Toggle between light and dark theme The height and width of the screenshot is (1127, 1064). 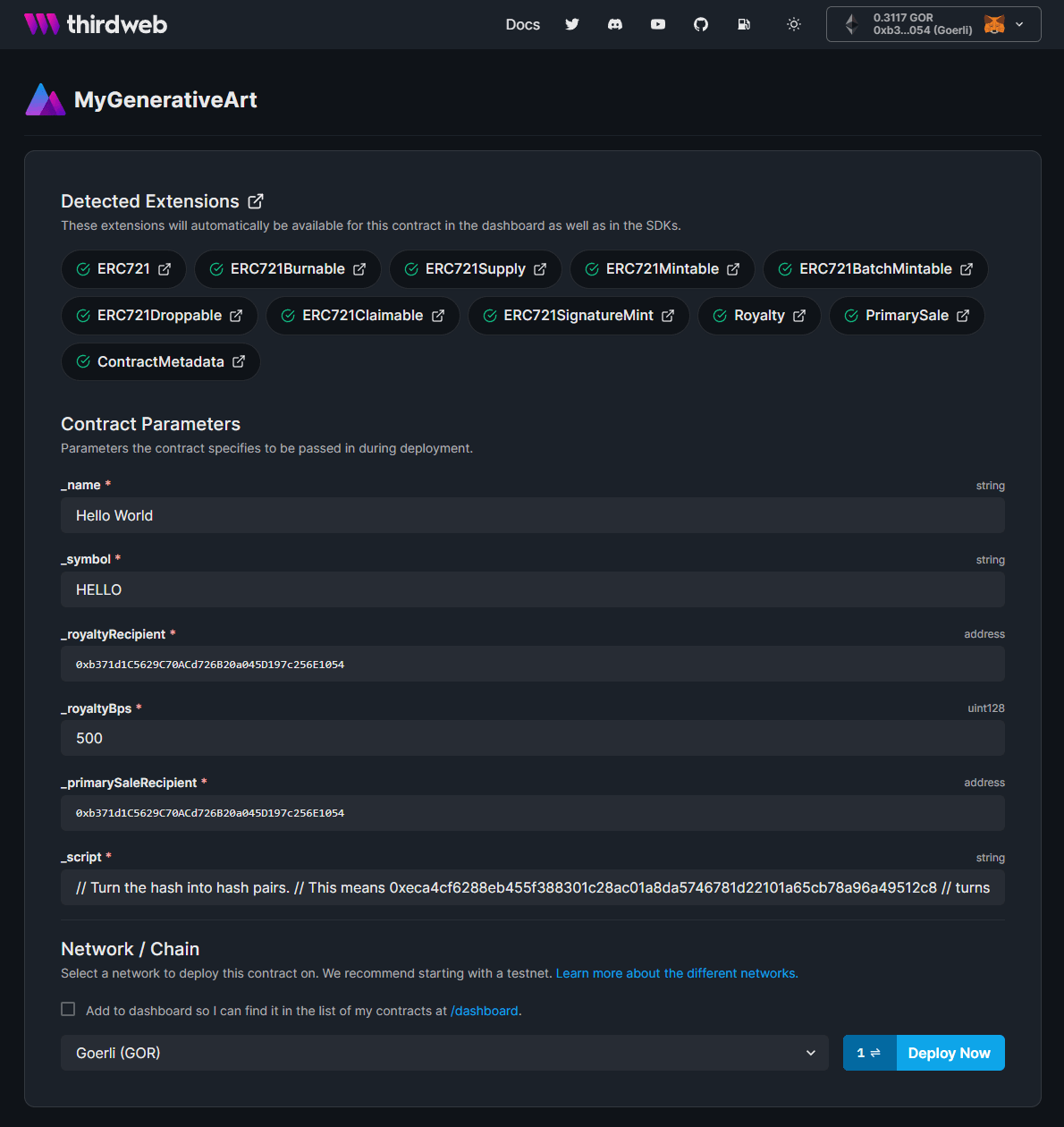point(793,24)
